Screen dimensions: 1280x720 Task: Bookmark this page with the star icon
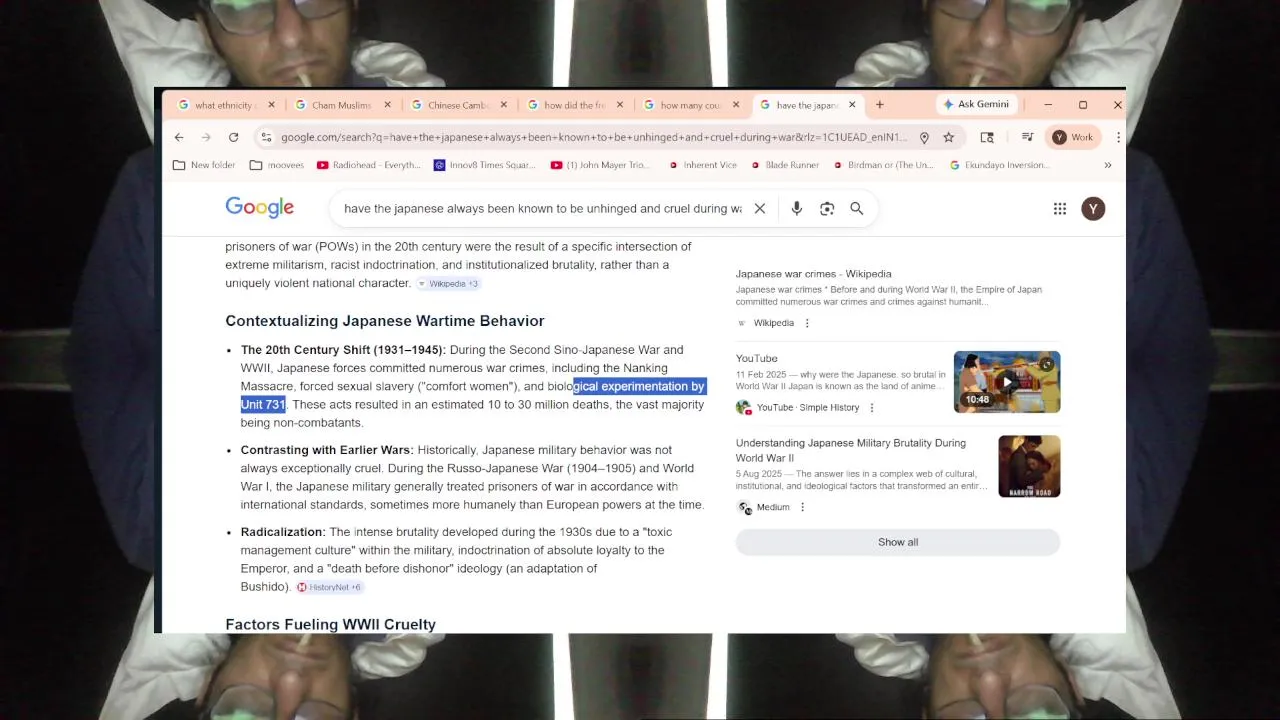[949, 137]
